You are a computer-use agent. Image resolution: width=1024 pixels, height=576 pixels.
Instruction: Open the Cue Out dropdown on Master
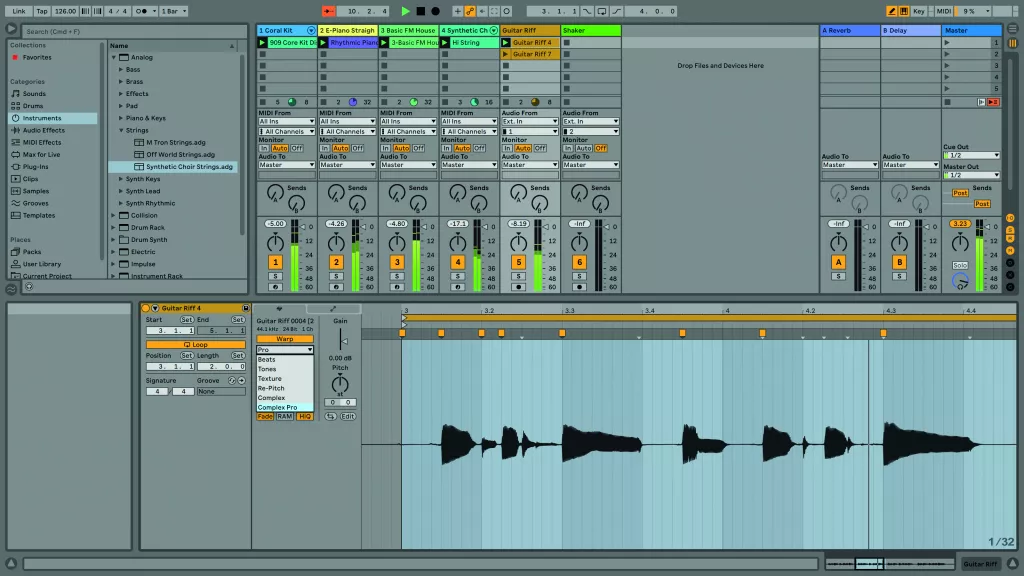click(970, 156)
